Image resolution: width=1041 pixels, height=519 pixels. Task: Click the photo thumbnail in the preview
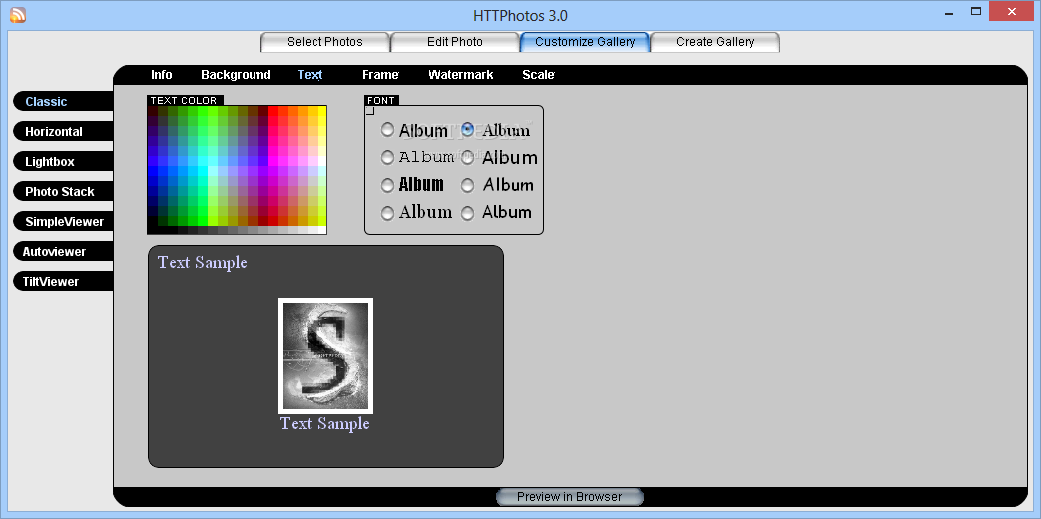(x=325, y=356)
